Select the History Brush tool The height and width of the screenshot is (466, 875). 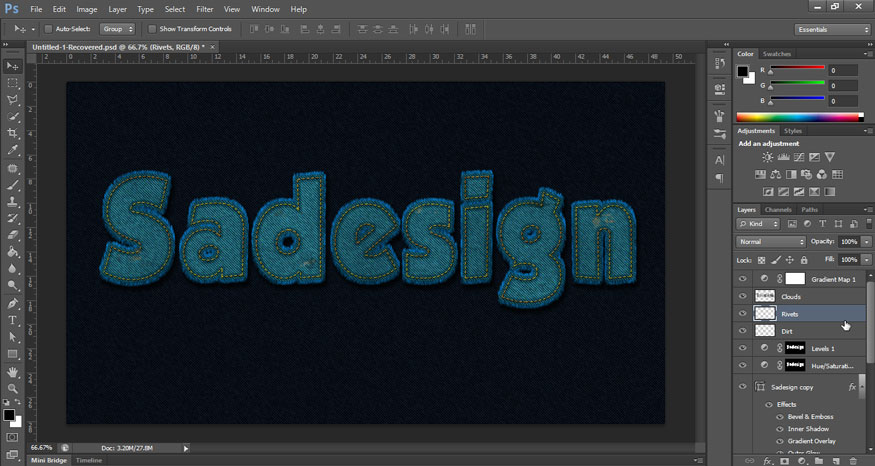point(12,219)
